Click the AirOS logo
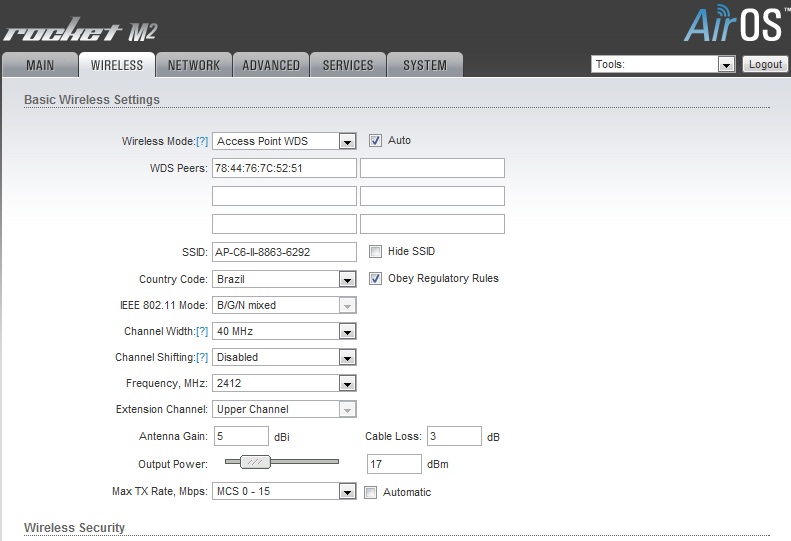 735,23
